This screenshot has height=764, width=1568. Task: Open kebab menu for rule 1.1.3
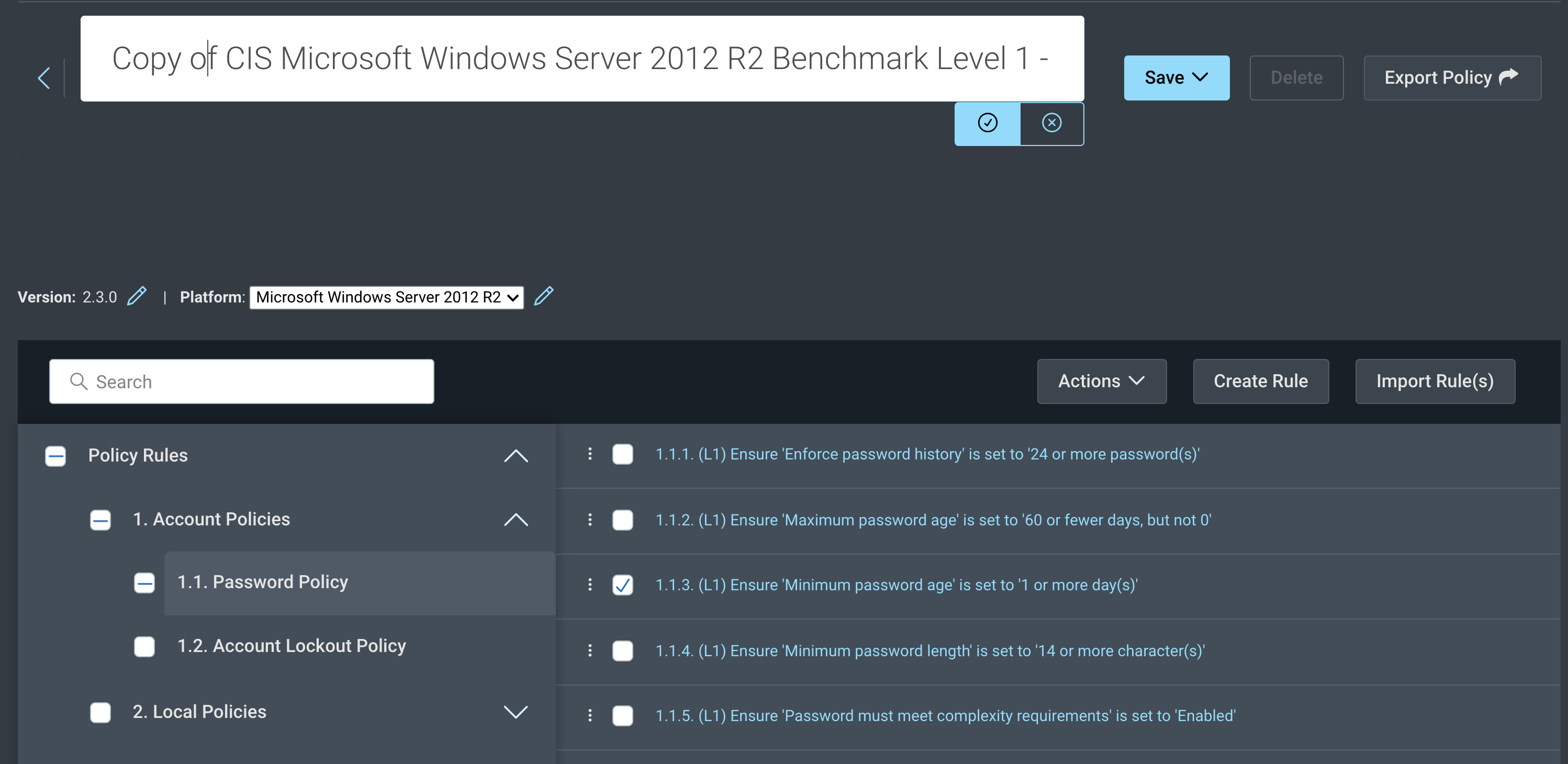589,585
